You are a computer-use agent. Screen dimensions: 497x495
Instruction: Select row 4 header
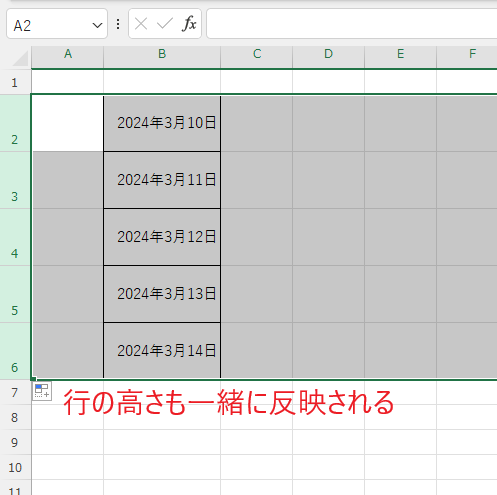[x=15, y=237]
